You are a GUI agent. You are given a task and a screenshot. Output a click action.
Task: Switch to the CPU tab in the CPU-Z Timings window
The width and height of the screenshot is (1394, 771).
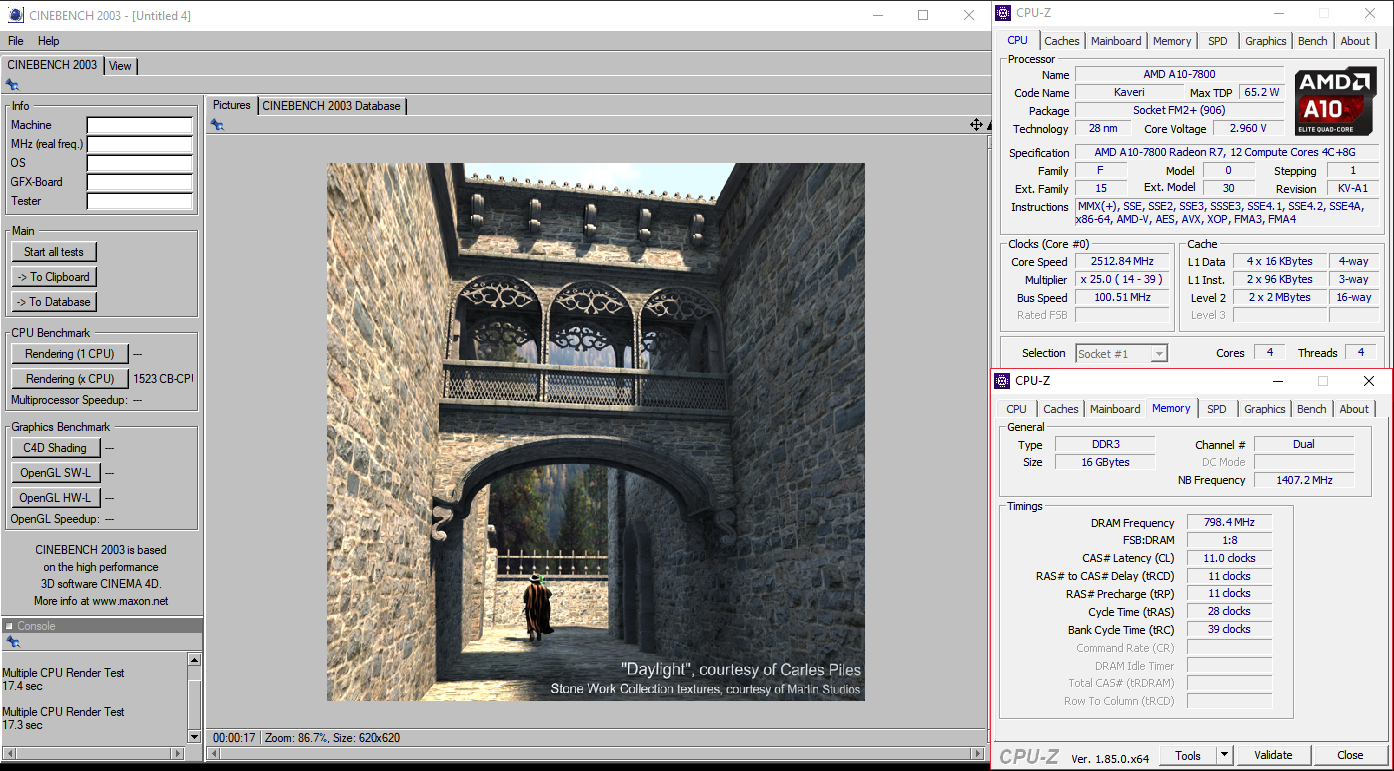pyautogui.click(x=1017, y=409)
